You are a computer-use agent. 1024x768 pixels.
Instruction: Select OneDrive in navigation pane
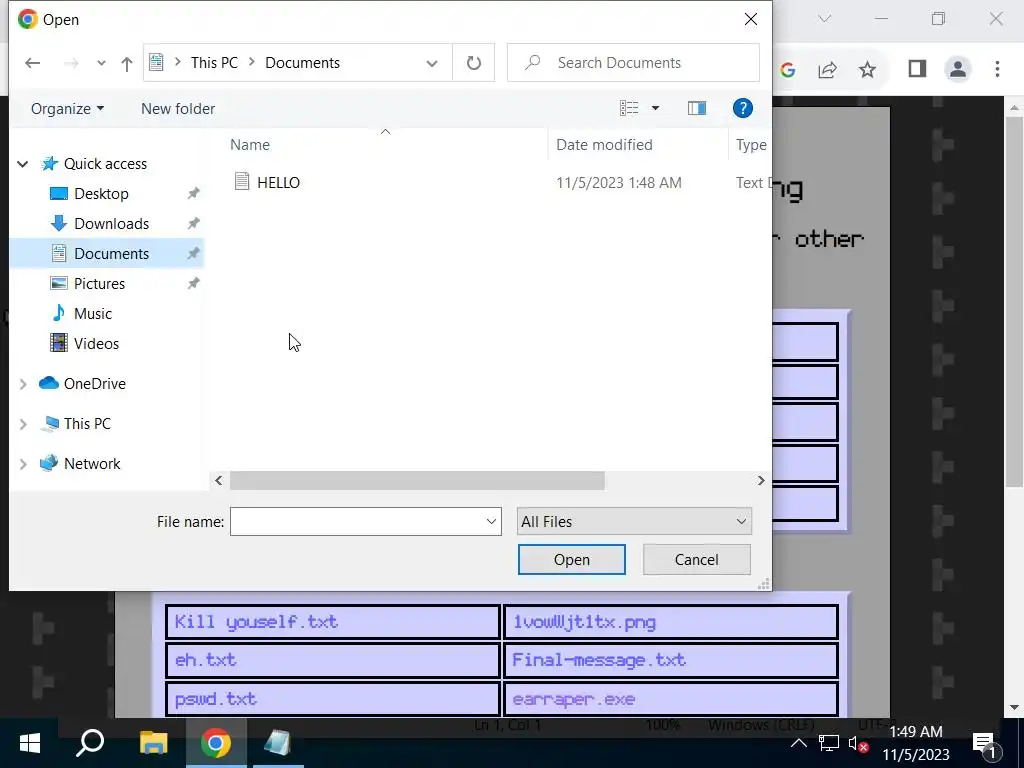point(94,384)
